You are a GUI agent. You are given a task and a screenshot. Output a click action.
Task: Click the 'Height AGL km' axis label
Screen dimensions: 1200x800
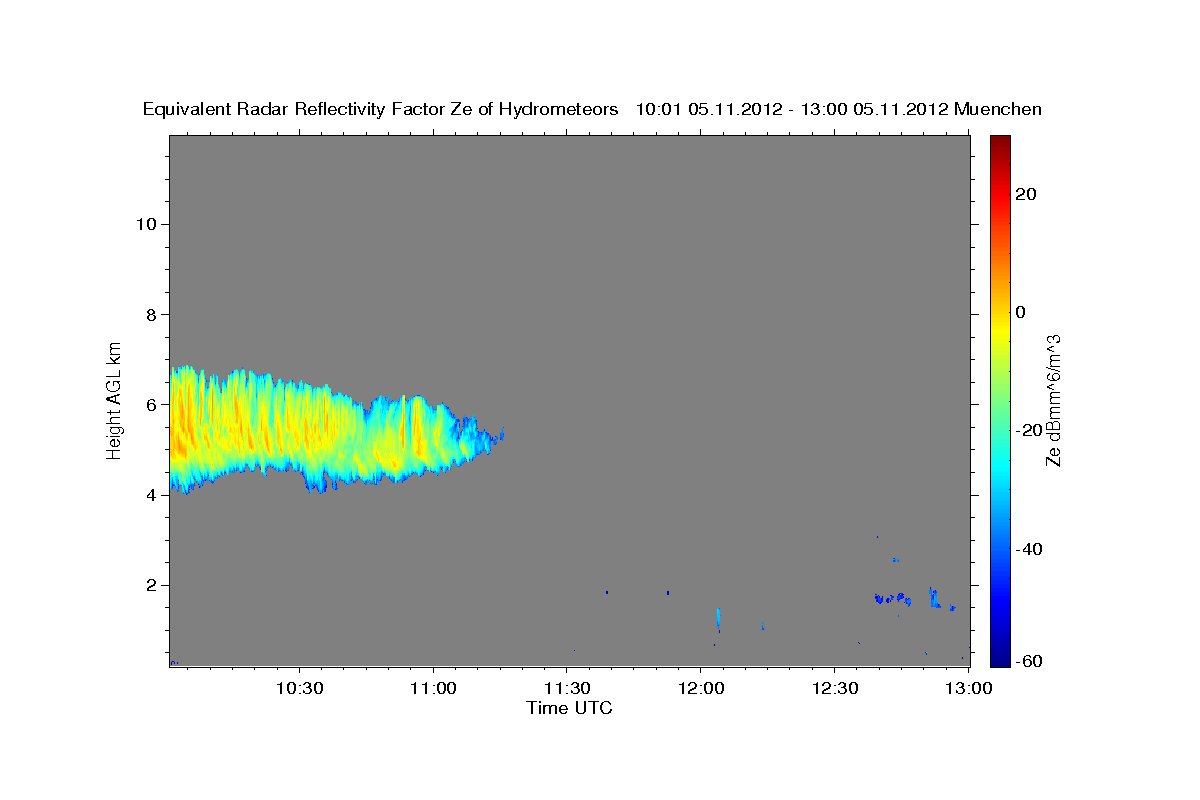[115, 399]
